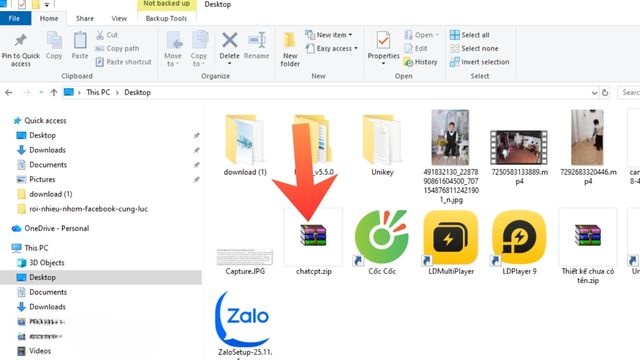Viewport: 640px width, 360px height.
Task: Go up one folder level
Action: [54, 93]
